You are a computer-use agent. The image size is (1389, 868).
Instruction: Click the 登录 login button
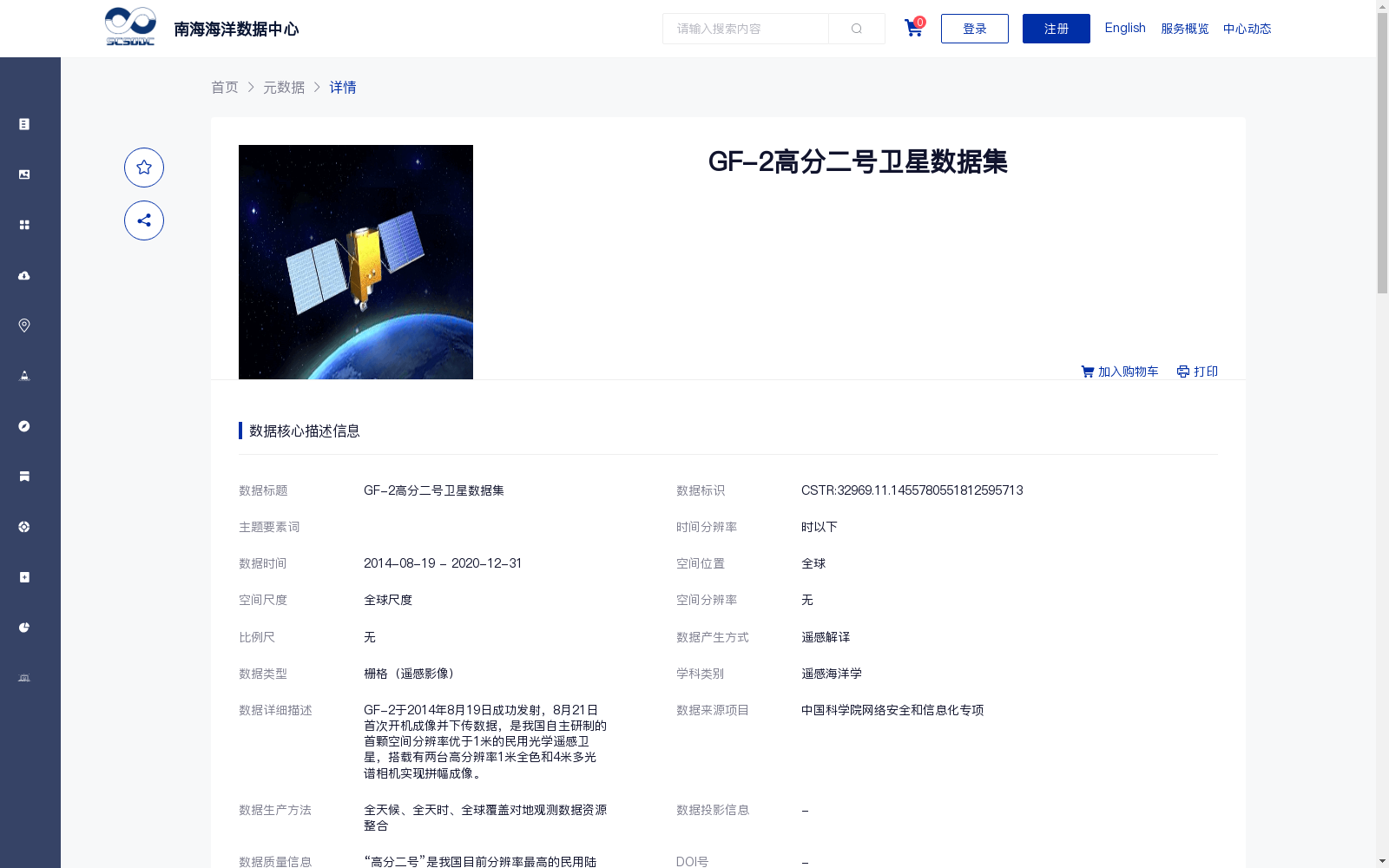tap(975, 29)
